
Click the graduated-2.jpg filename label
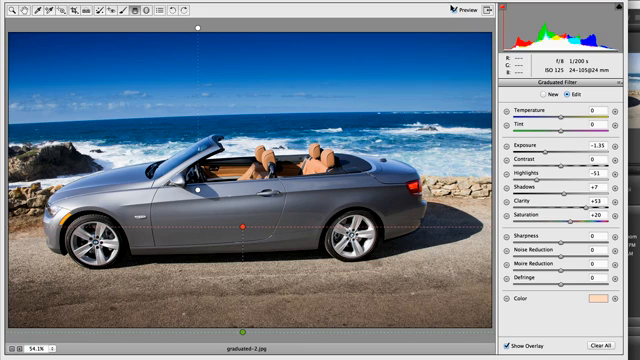247,349
